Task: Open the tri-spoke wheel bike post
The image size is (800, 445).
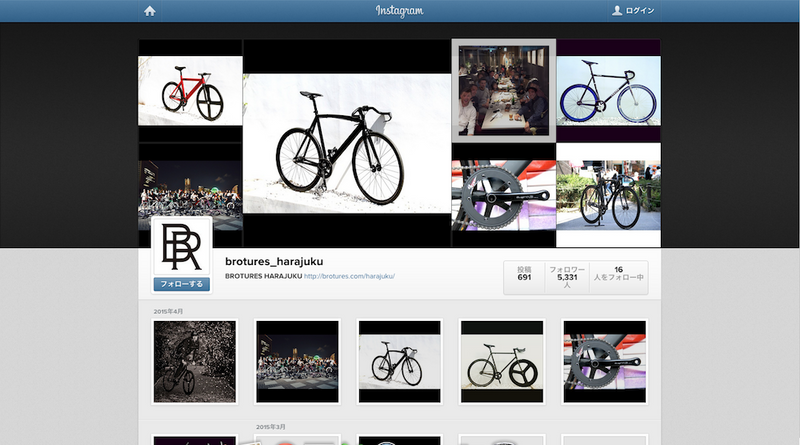Action: (x=502, y=361)
